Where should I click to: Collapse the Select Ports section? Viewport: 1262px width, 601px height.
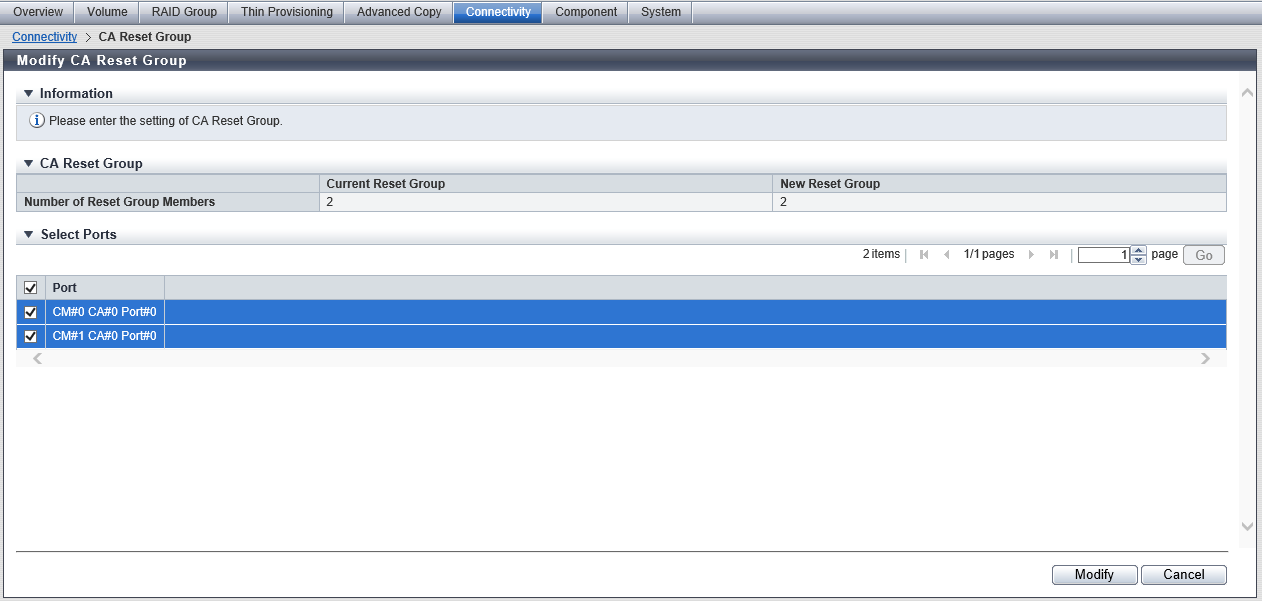pos(29,235)
